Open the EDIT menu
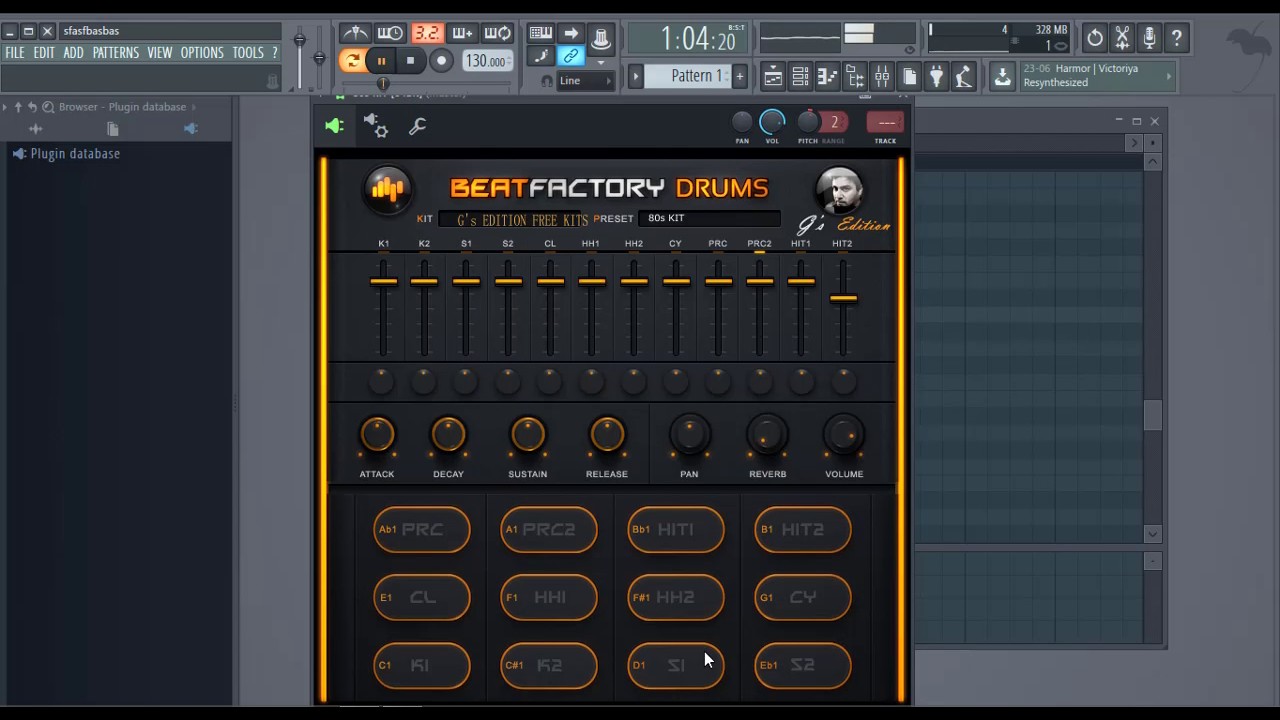The height and width of the screenshot is (720, 1280). 44,53
